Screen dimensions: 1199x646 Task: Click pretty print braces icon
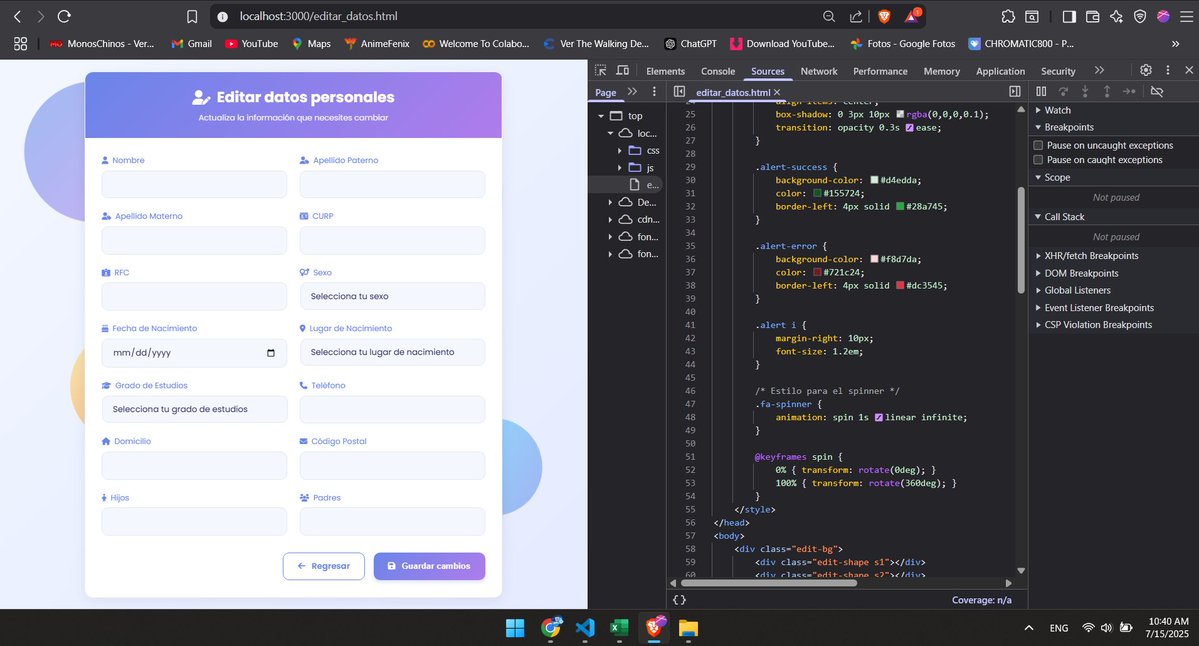[x=679, y=600]
